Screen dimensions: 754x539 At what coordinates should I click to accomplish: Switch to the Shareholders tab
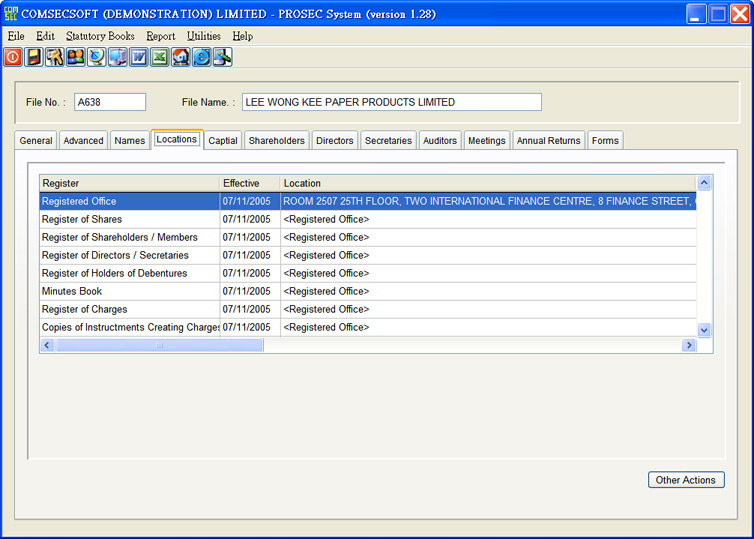[x=276, y=141]
